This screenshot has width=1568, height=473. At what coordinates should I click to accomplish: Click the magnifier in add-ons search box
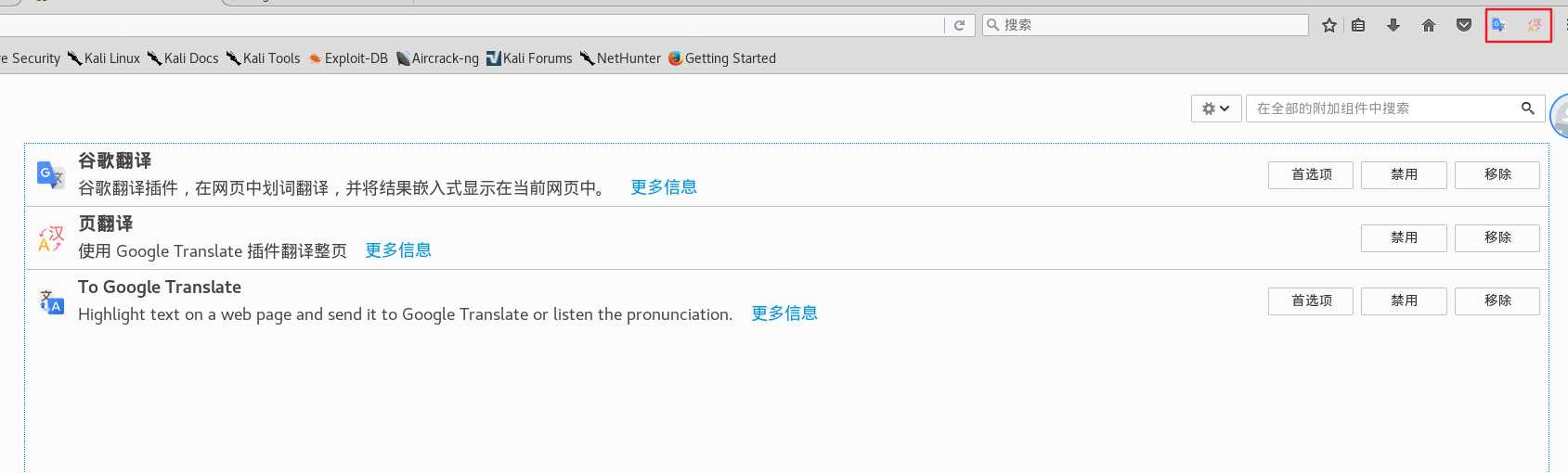(x=1527, y=109)
